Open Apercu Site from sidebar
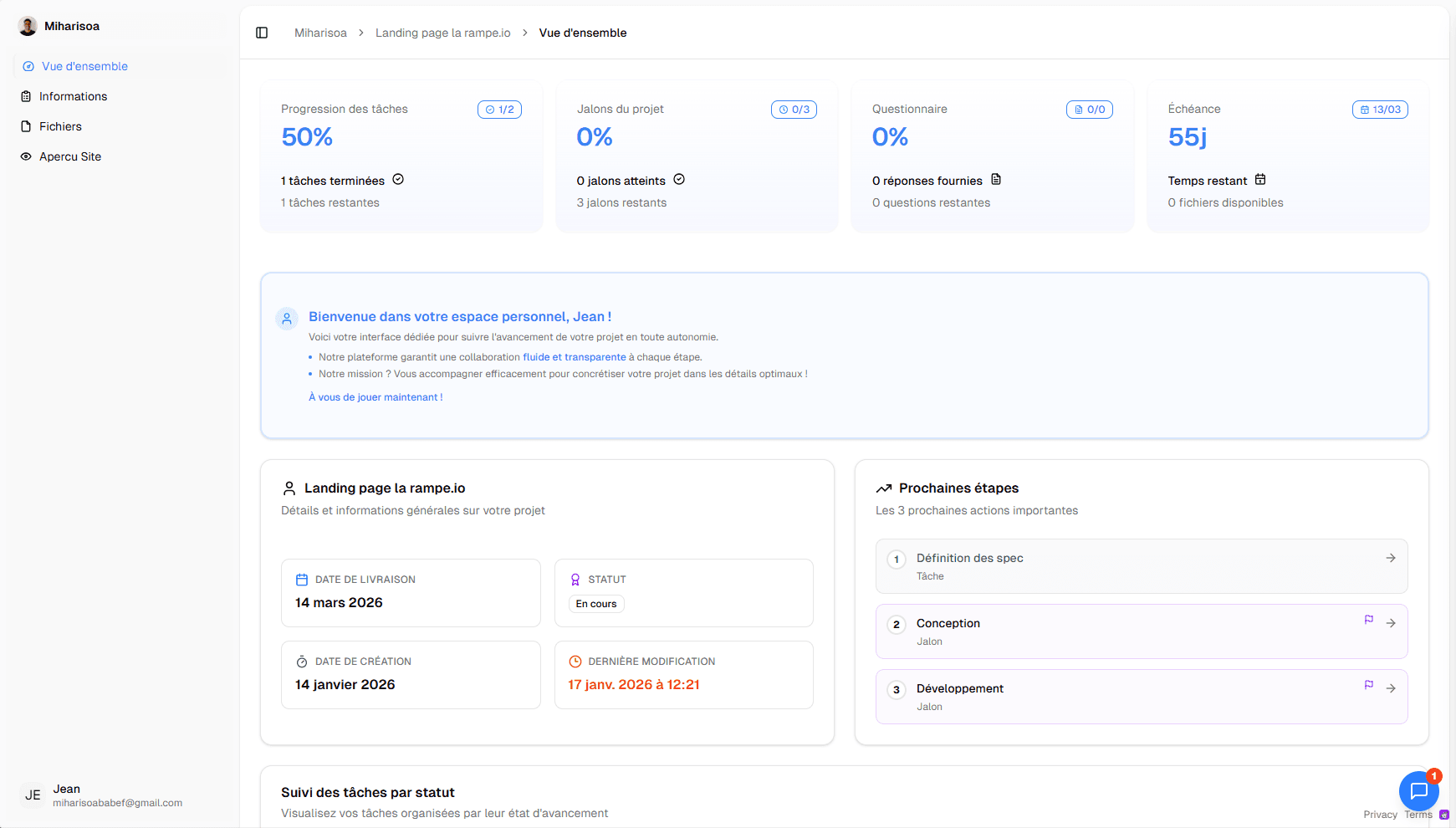The width and height of the screenshot is (1456, 828). 70,156
